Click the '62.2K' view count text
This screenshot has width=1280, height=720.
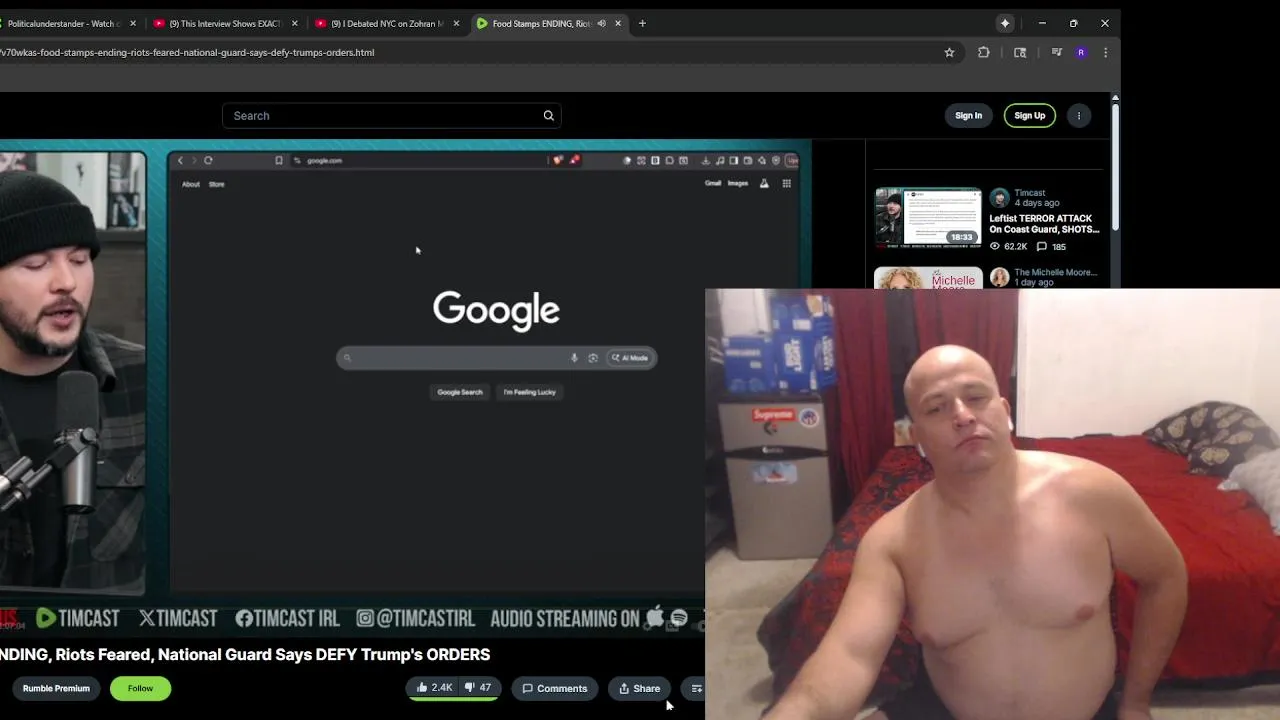click(x=1015, y=246)
